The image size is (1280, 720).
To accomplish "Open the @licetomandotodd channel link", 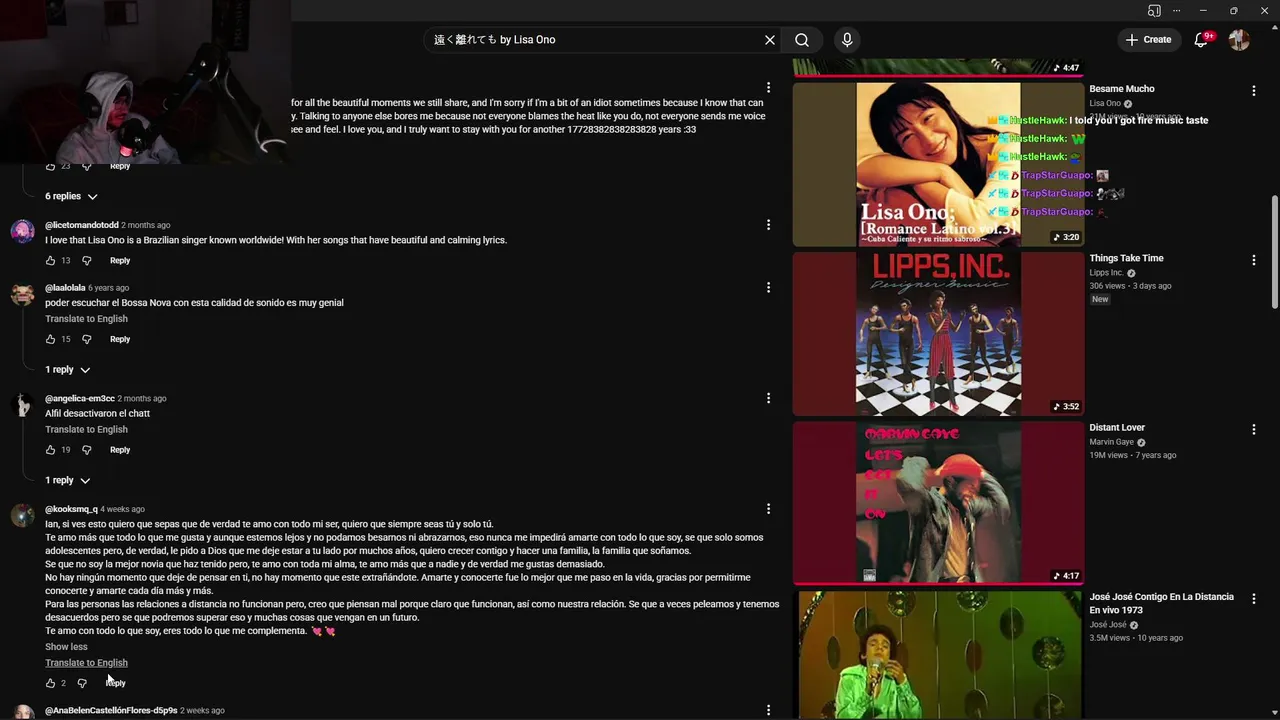I will coord(82,225).
